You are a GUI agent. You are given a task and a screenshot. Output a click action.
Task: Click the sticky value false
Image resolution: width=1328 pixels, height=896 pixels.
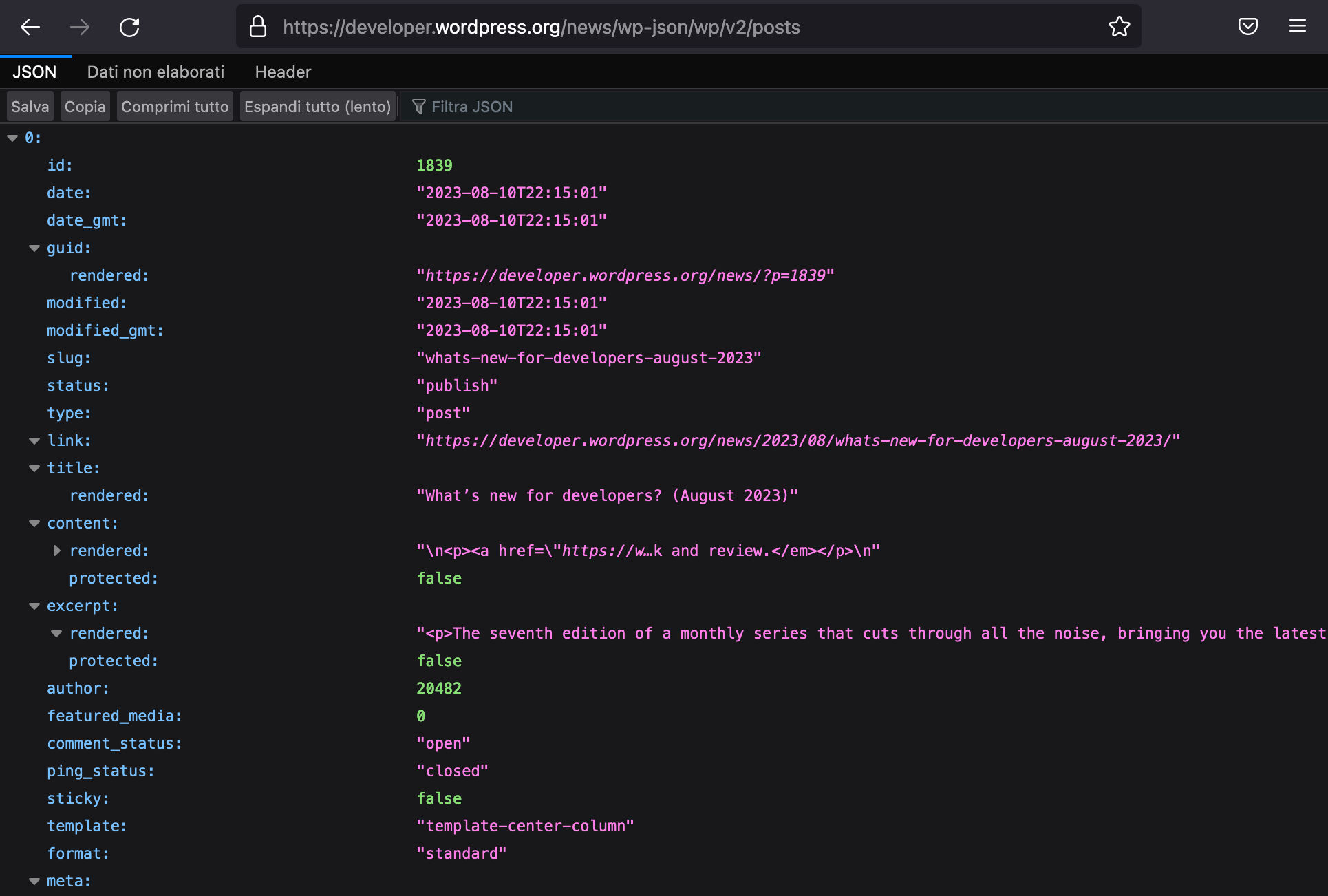(x=439, y=798)
